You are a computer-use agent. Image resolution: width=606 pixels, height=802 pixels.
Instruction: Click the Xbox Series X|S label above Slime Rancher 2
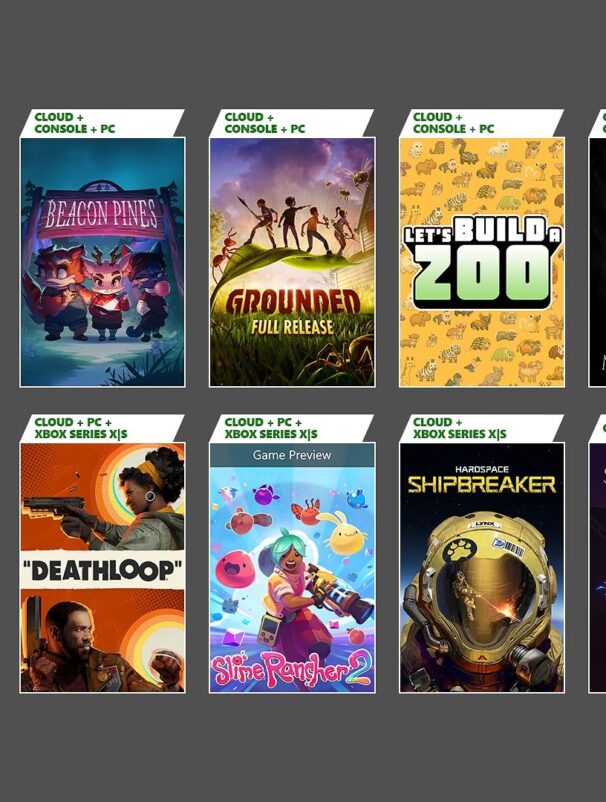(271, 434)
